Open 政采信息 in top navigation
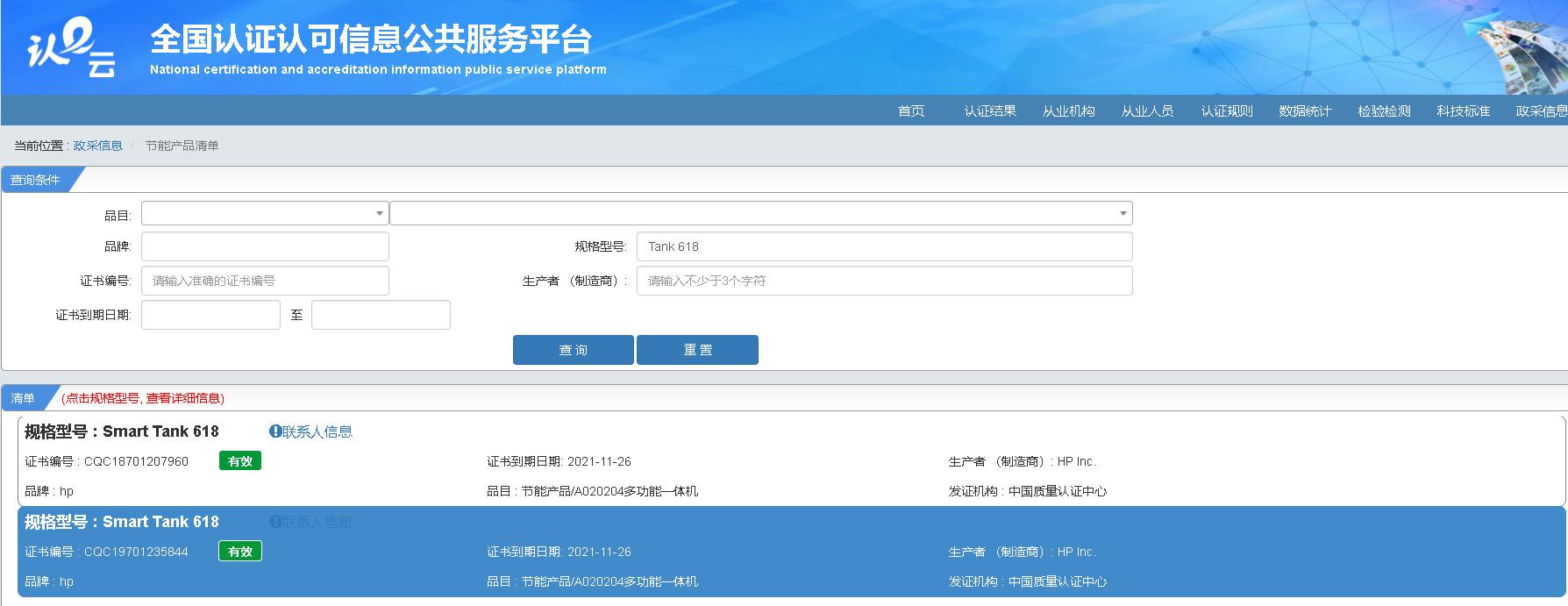Viewport: 1568px width, 606px height. (x=1542, y=111)
